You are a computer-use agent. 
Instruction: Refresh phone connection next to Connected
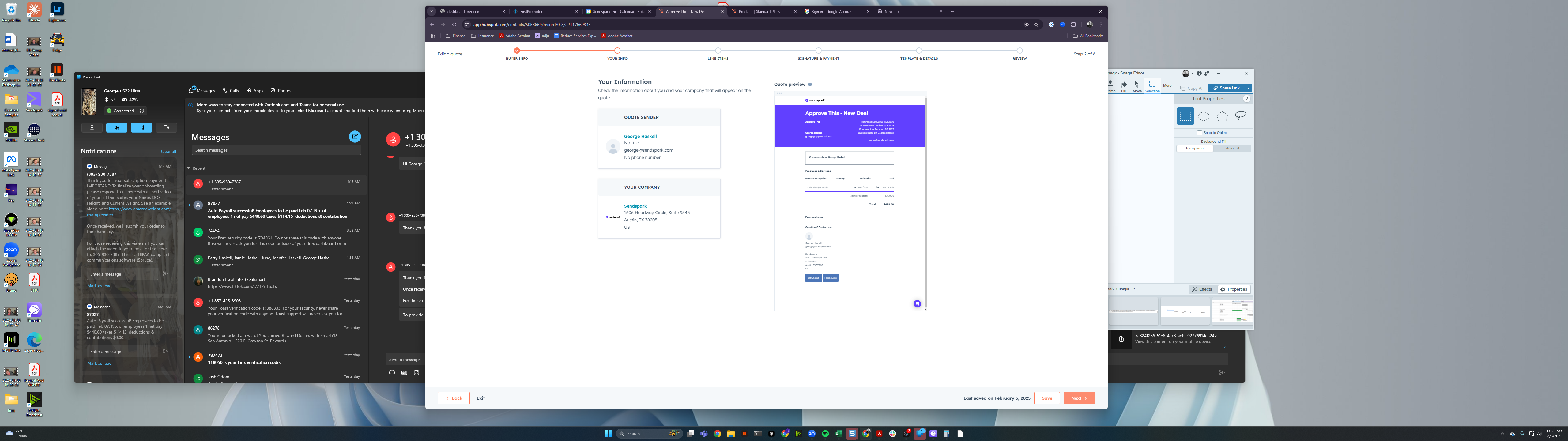click(x=142, y=111)
